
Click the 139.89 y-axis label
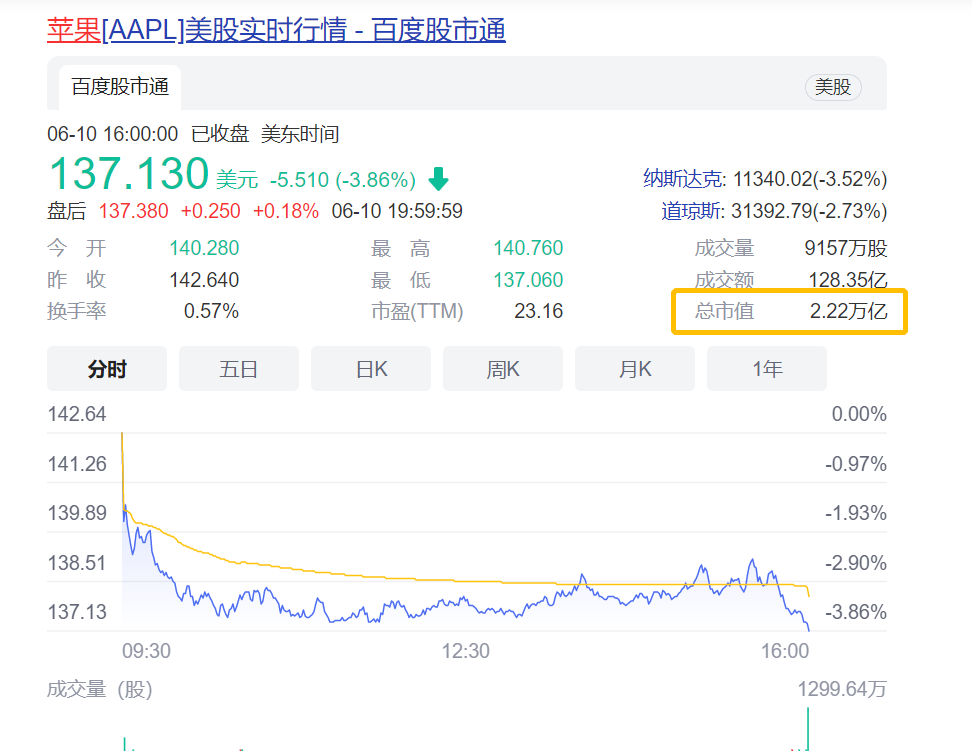[x=77, y=513]
